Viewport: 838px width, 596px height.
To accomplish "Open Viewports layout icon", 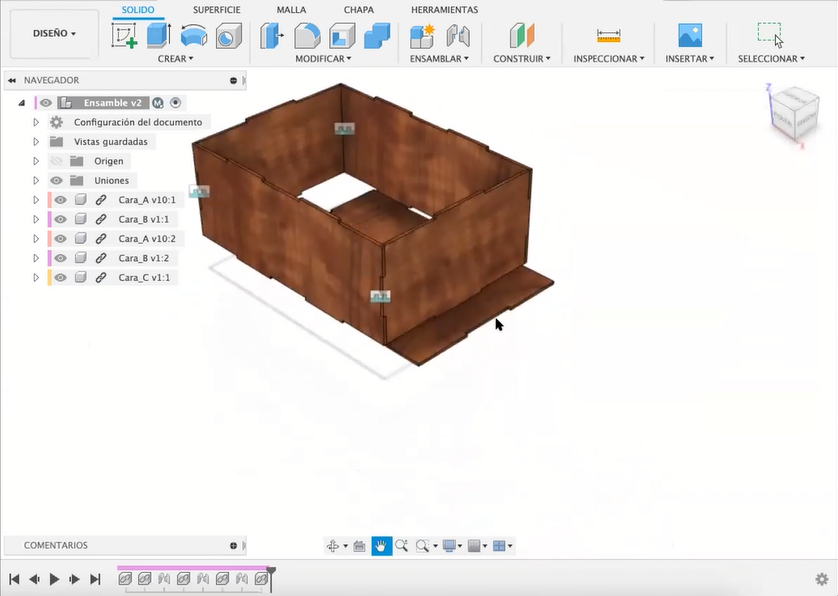I will coord(499,546).
